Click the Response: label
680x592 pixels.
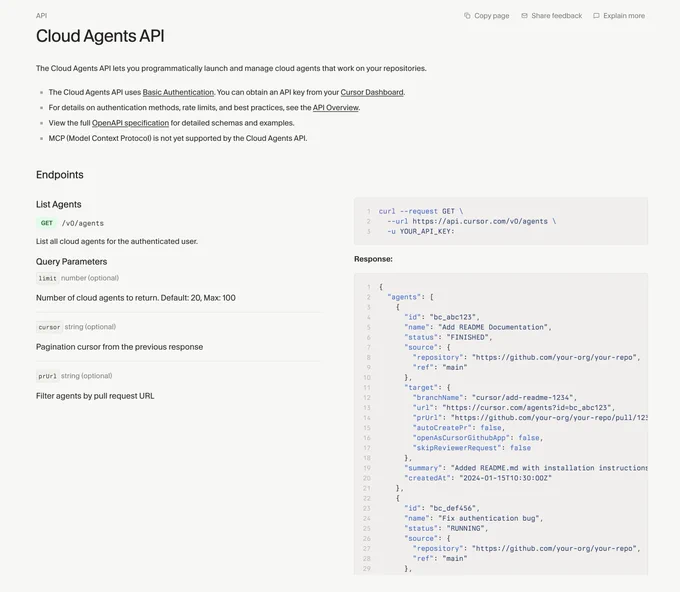click(373, 259)
